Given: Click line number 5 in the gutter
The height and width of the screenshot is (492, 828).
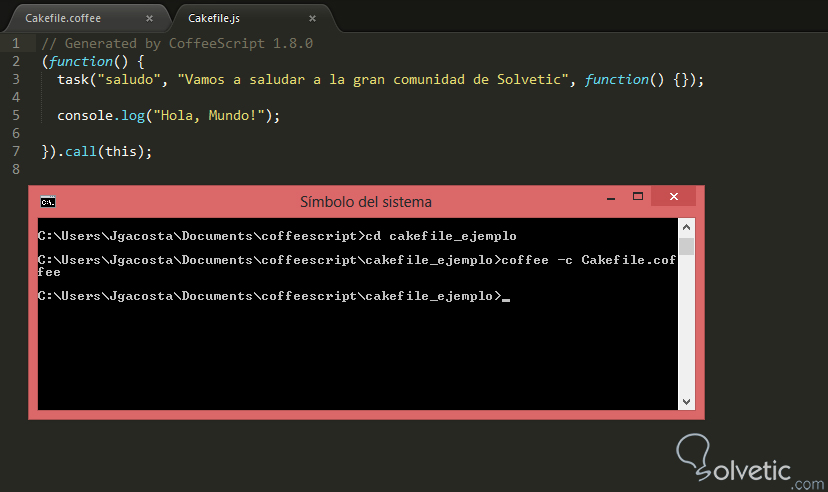Looking at the screenshot, I should [x=16, y=115].
